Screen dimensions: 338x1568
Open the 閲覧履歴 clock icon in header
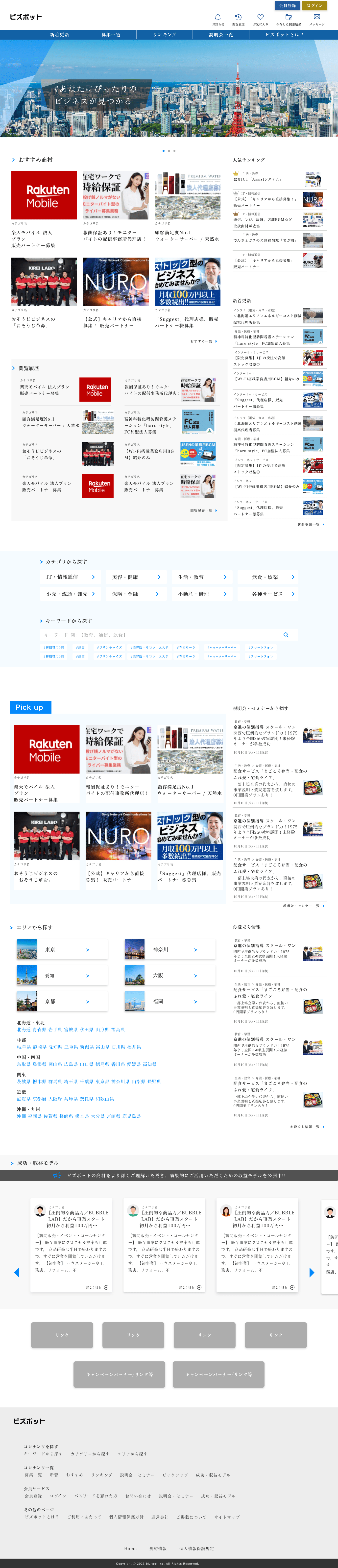[238, 18]
